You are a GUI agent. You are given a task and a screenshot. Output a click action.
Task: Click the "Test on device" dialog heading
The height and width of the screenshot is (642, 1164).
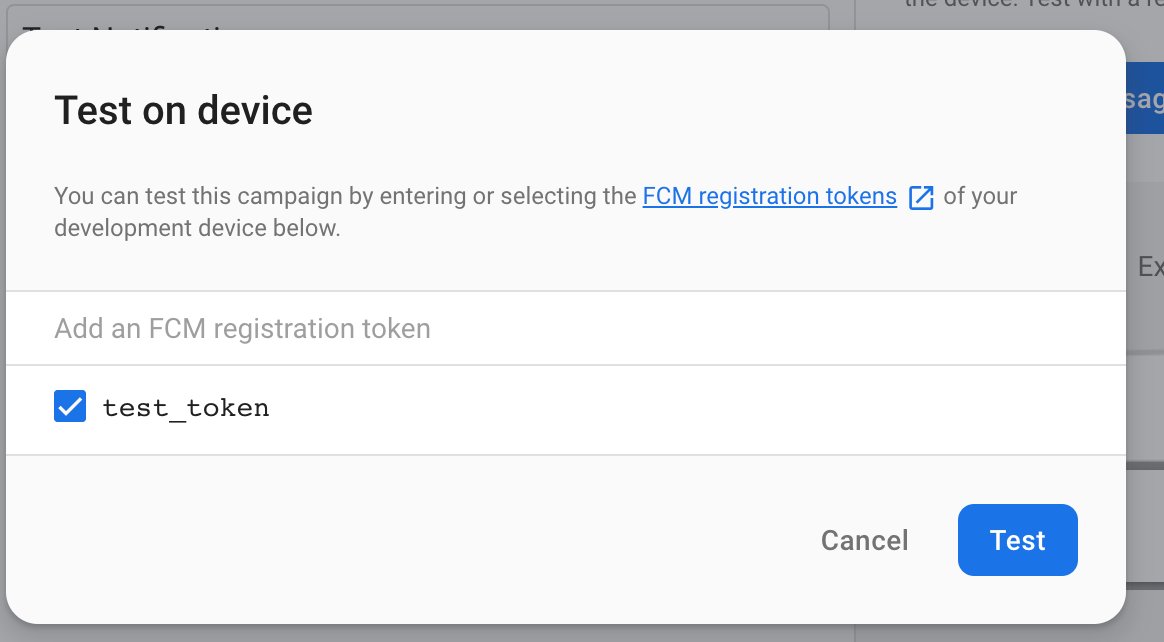(x=183, y=110)
